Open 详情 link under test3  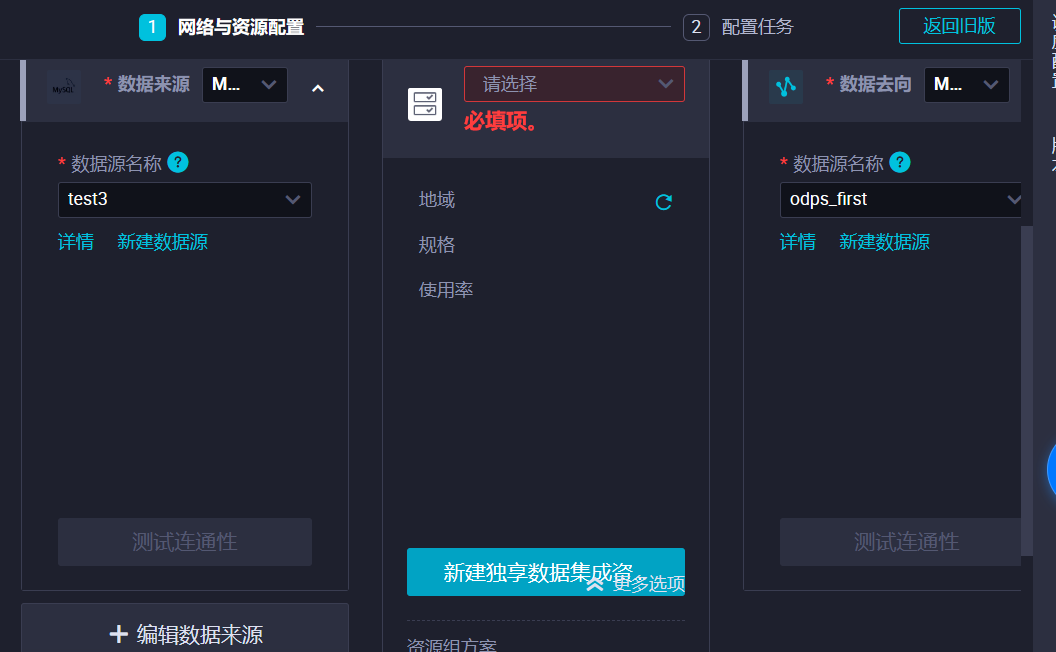[x=75, y=242]
